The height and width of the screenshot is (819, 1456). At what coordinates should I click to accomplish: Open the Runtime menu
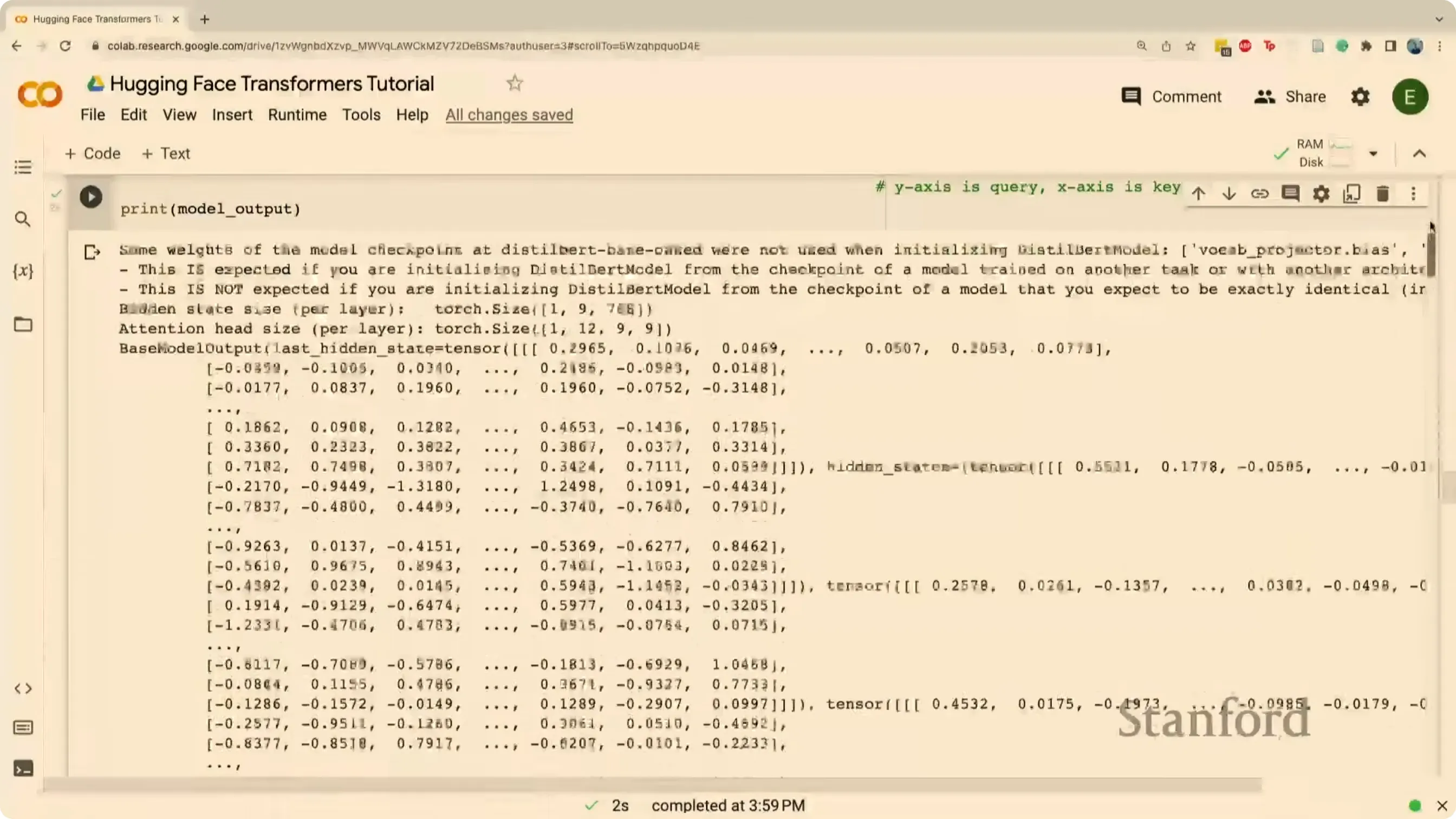297,115
